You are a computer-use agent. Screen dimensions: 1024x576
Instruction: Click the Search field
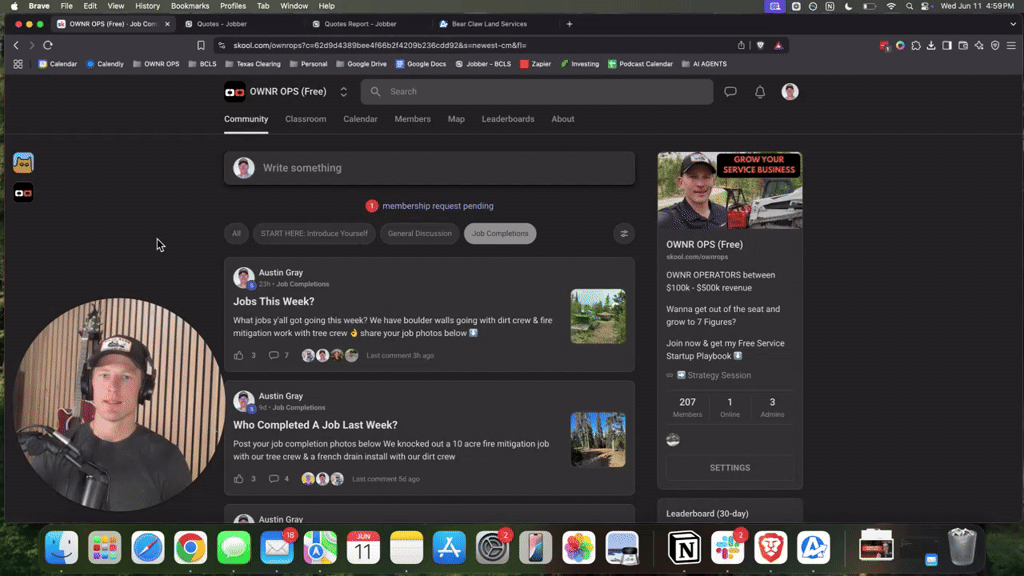tap(537, 91)
